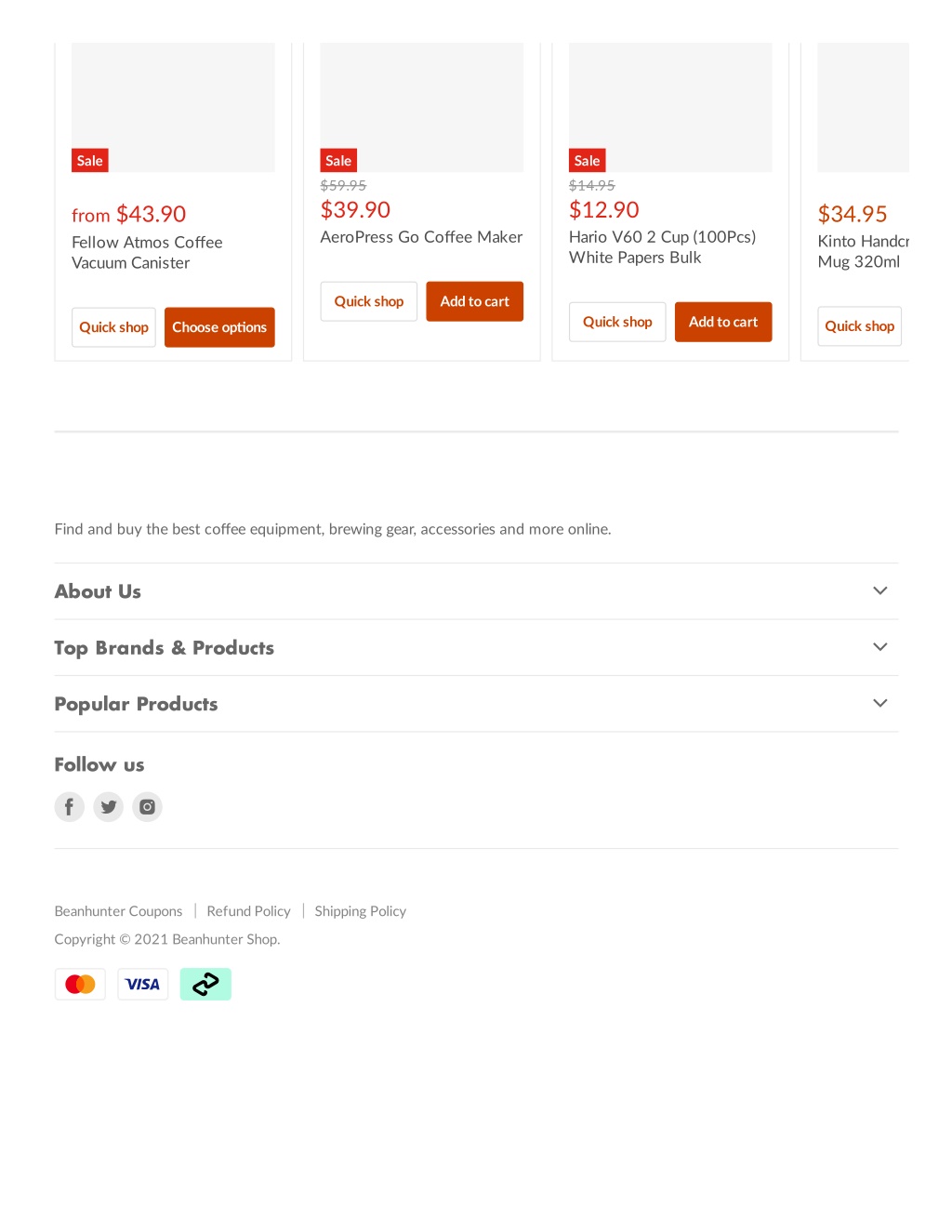Viewport: 952px width, 1232px height.
Task: Open the Beanhunter Coupons link
Action: coord(118,911)
